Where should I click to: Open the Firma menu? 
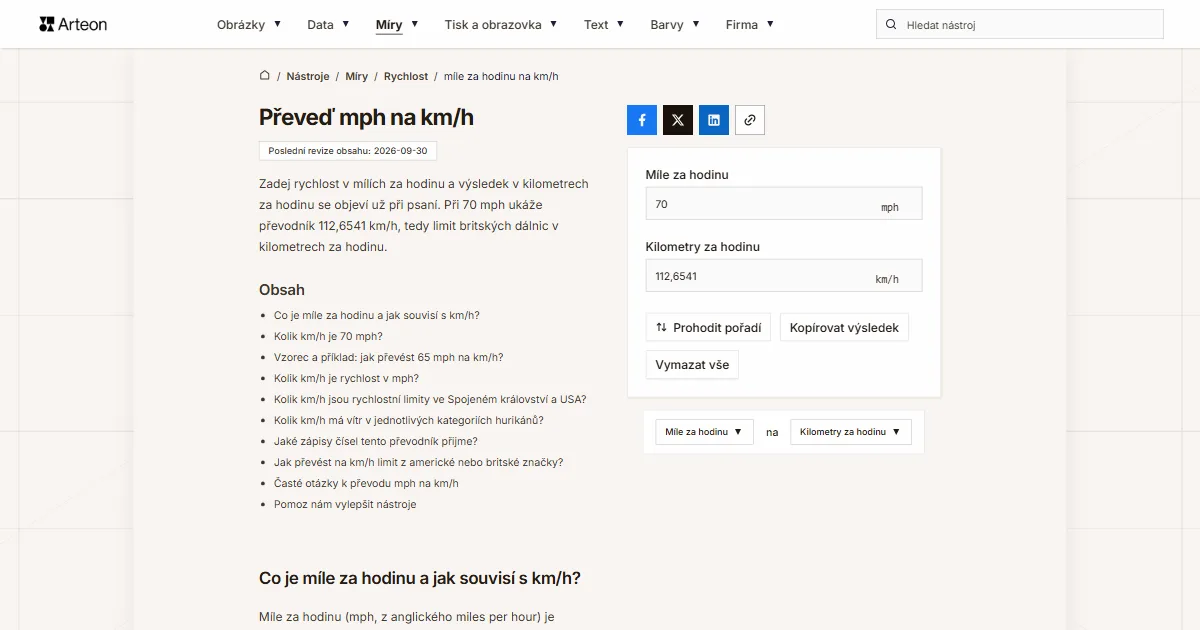point(750,24)
